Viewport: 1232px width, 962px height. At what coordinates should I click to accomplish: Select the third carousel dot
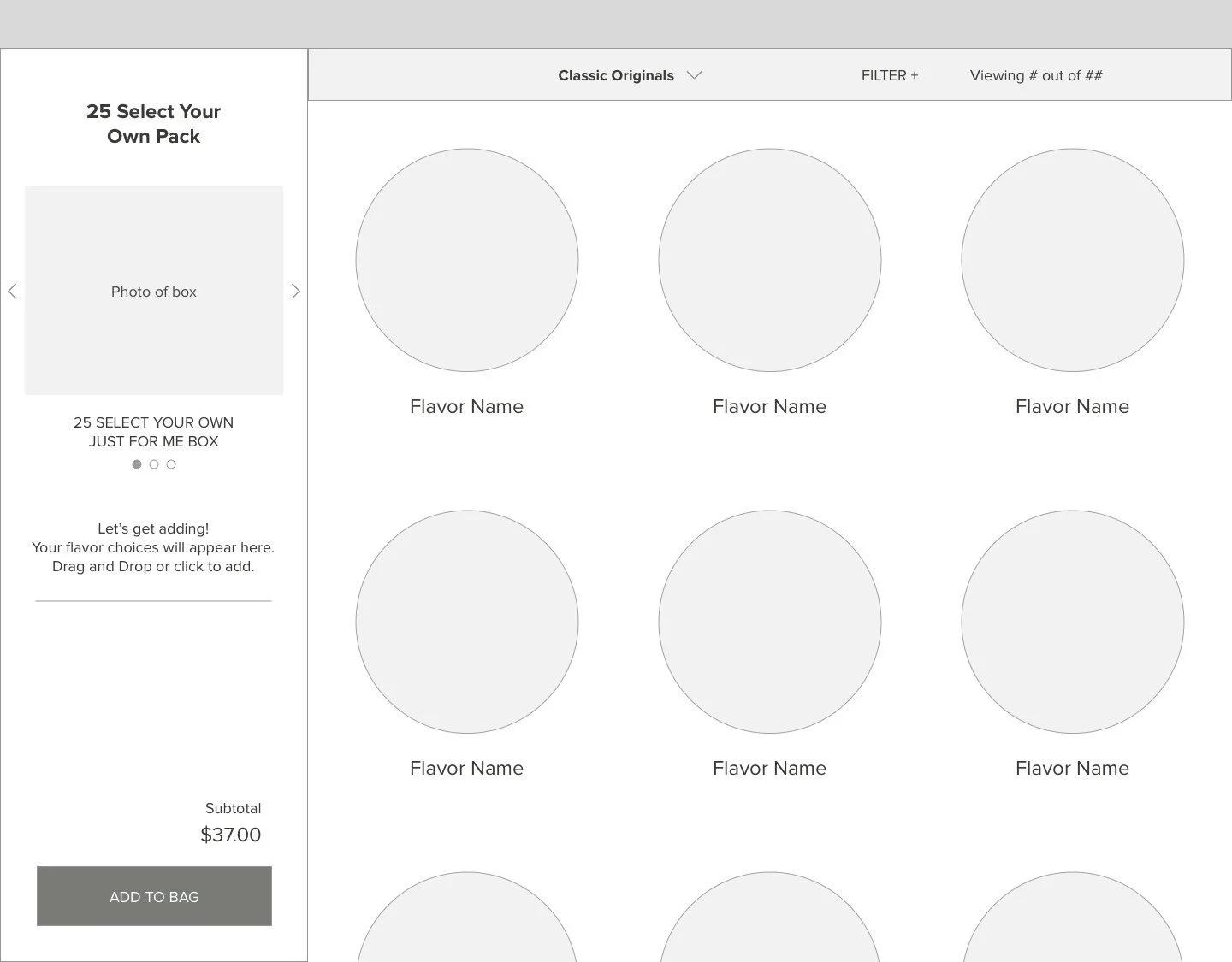[x=171, y=464]
